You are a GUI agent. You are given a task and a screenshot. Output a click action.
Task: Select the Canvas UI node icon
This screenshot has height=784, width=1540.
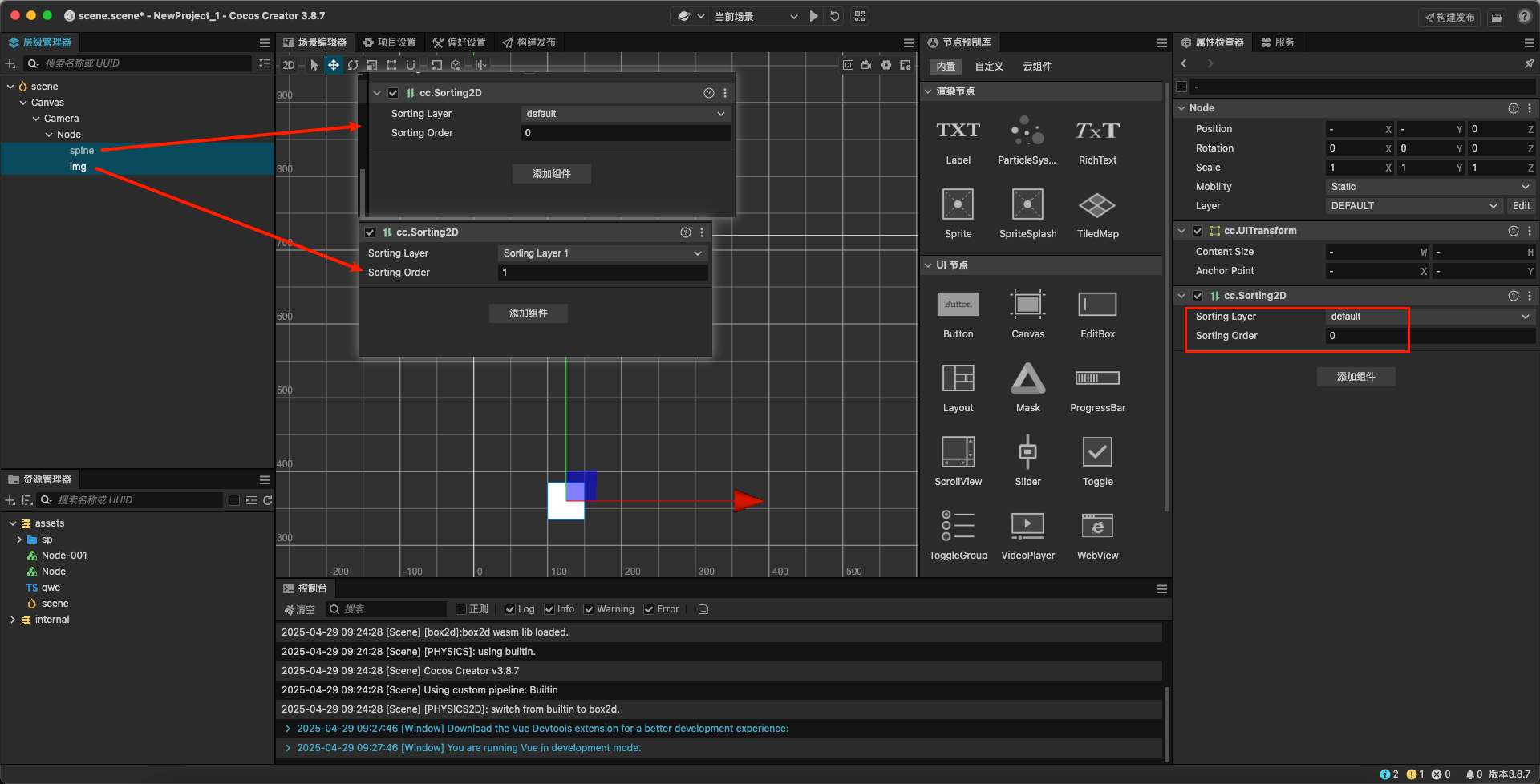[1027, 305]
